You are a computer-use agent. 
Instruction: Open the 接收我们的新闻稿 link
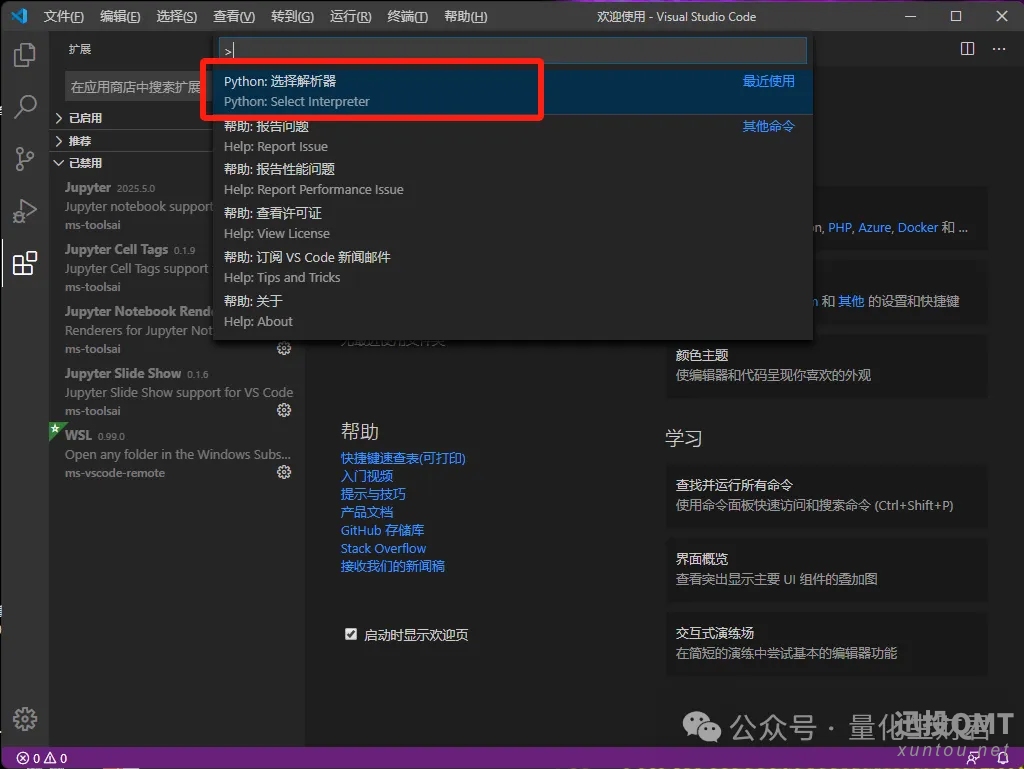point(392,566)
